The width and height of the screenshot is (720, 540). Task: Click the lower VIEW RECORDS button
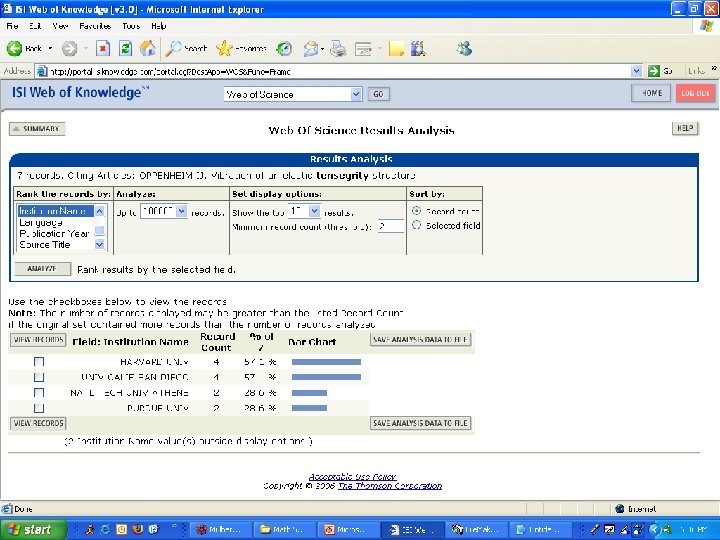click(38, 423)
